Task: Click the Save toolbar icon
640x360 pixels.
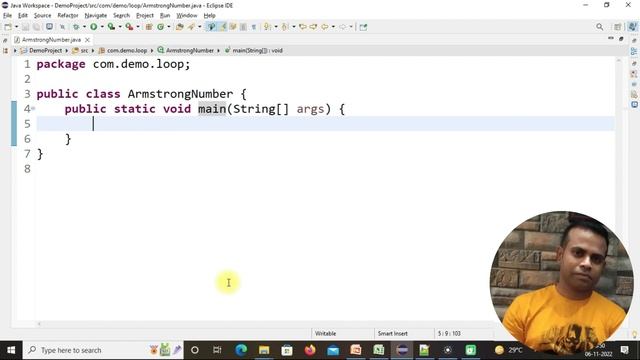Action: (25, 27)
